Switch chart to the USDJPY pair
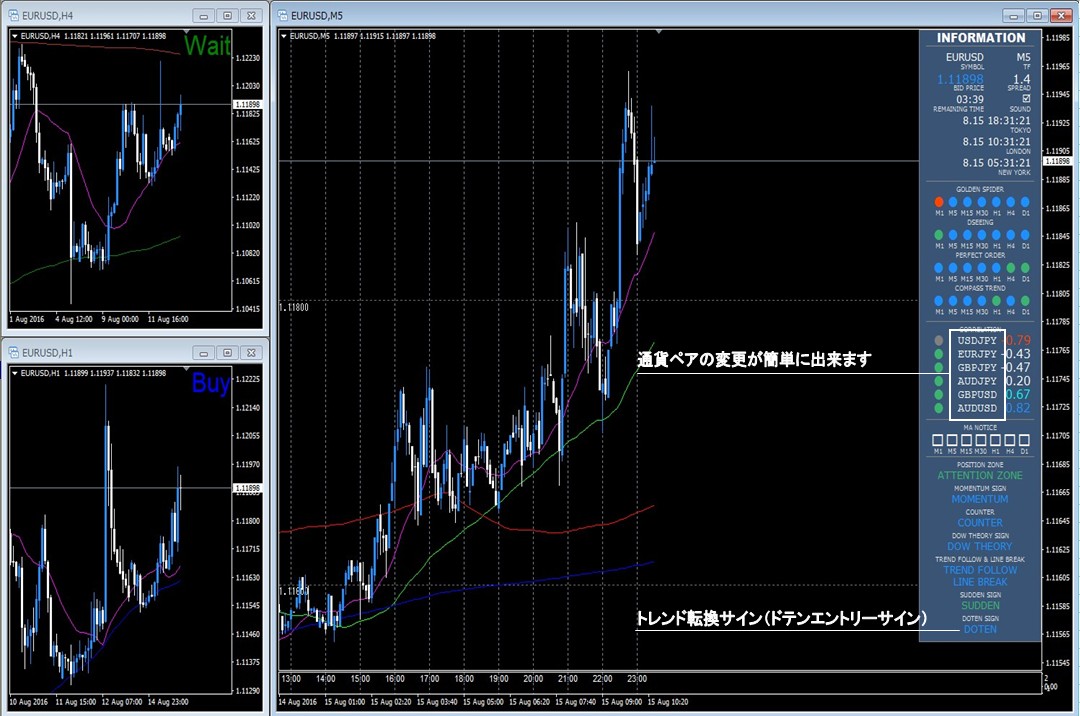 pyautogui.click(x=977, y=340)
